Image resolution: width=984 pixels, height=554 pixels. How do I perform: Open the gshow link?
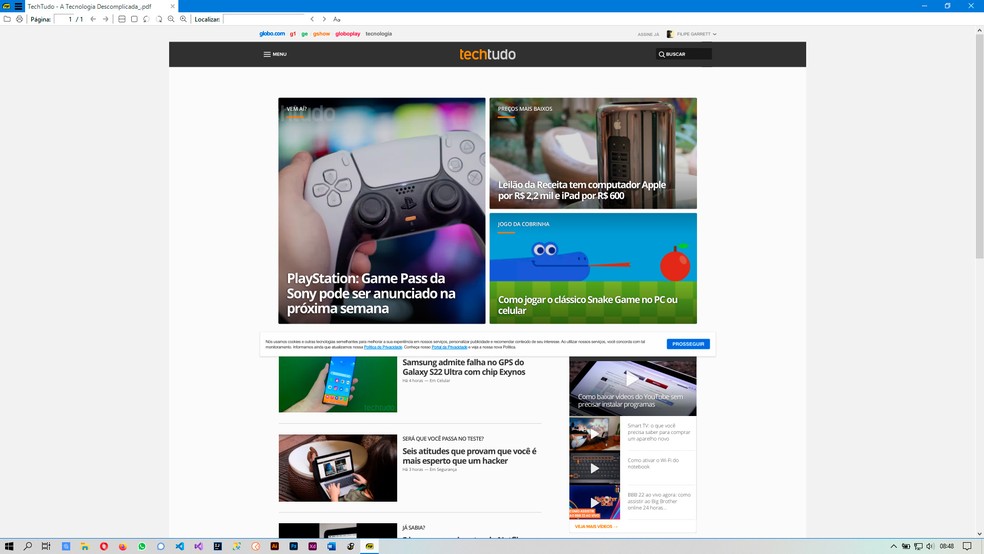point(321,34)
